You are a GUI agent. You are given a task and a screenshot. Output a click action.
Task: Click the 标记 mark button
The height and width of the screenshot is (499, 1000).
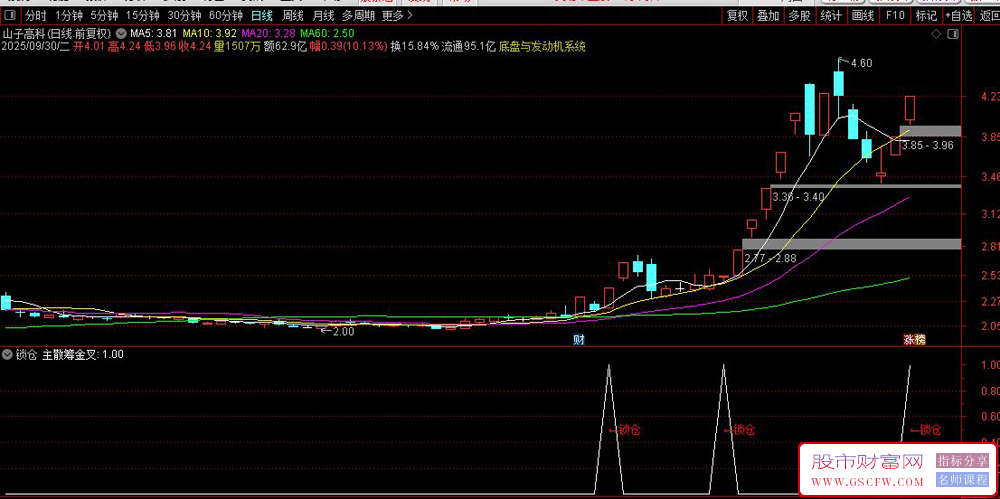click(926, 15)
